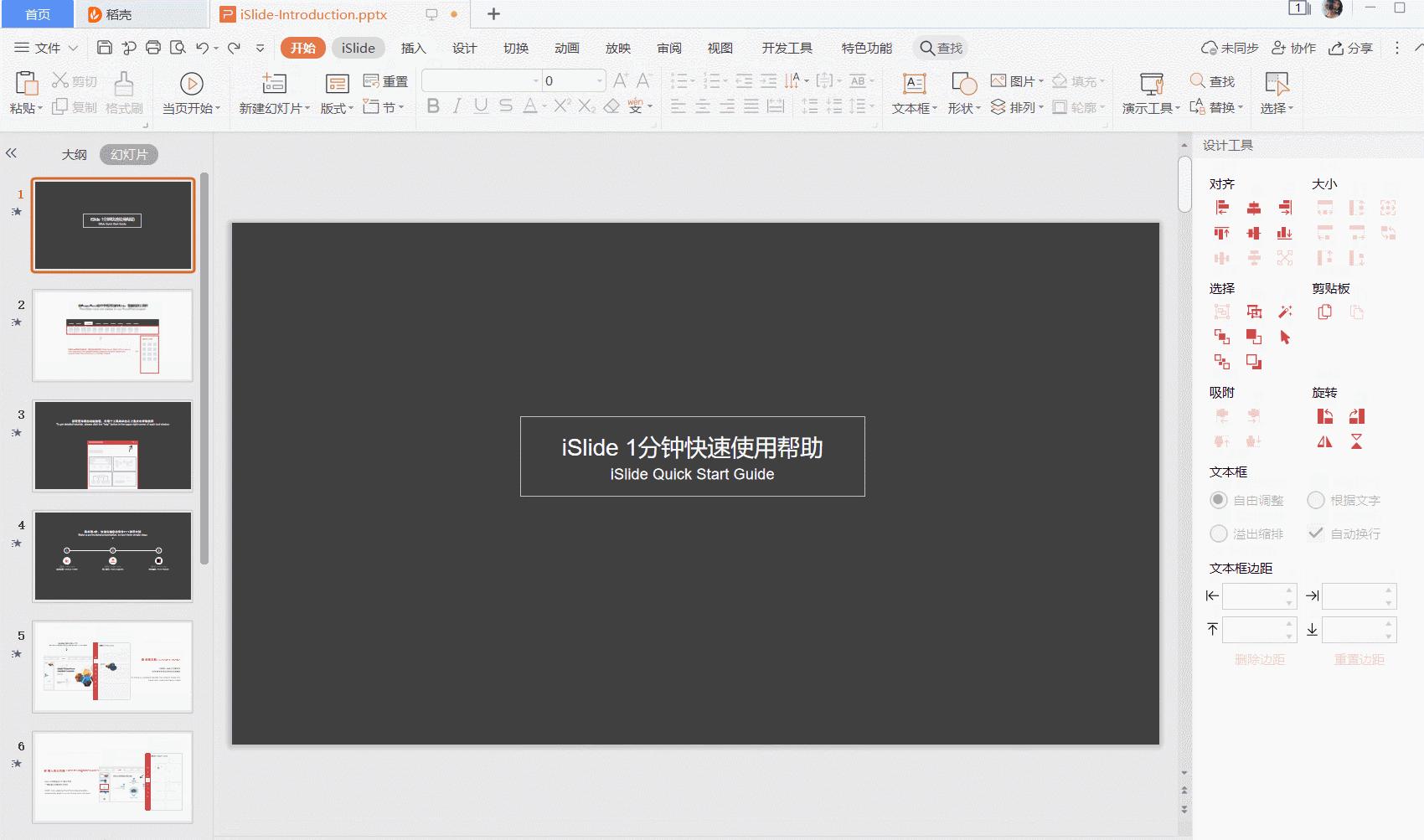Open the 文件 menu dropdown arrow
Screen dimensions: 1424x840
pyautogui.click(x=73, y=49)
